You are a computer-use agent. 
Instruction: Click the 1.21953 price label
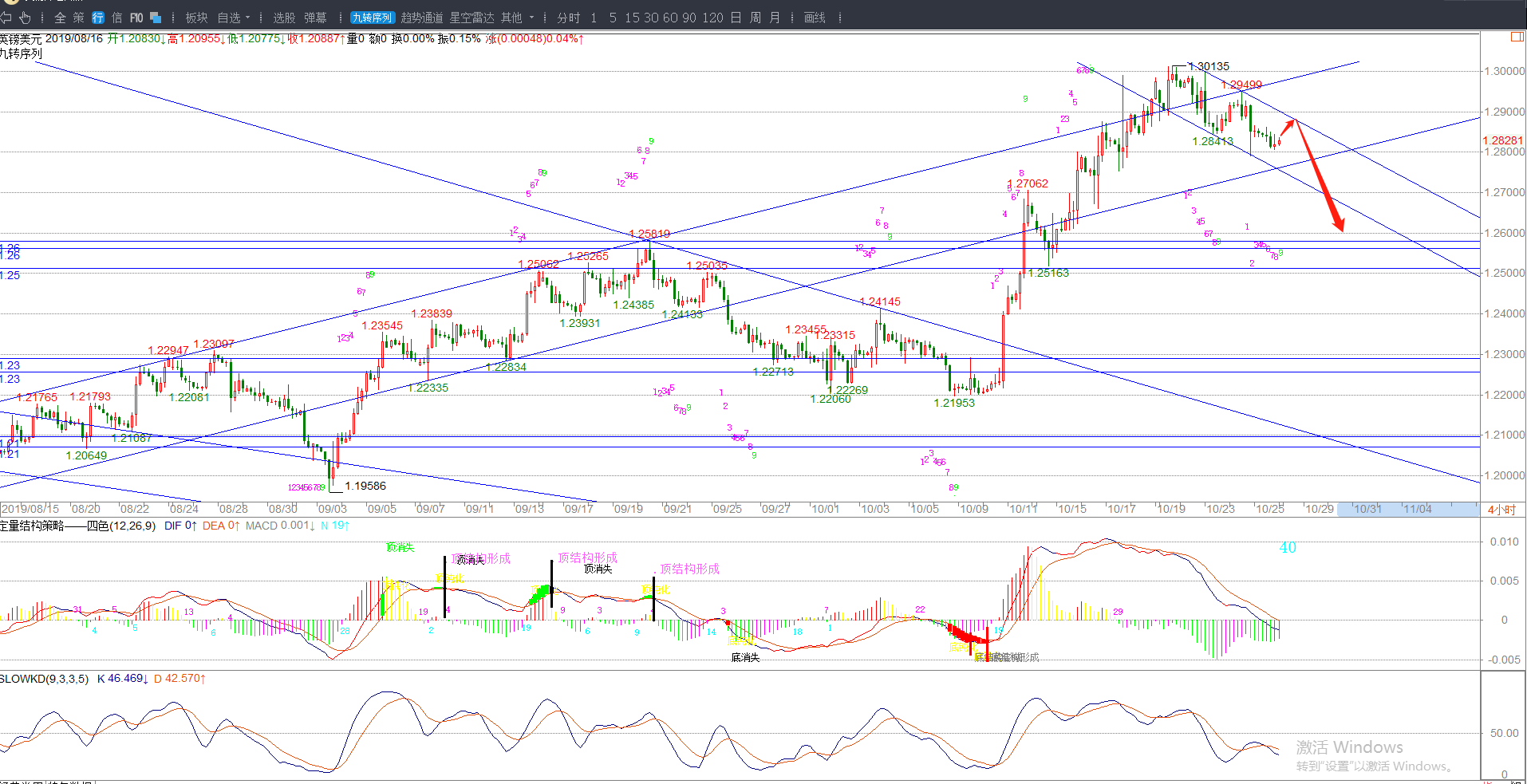coord(954,403)
